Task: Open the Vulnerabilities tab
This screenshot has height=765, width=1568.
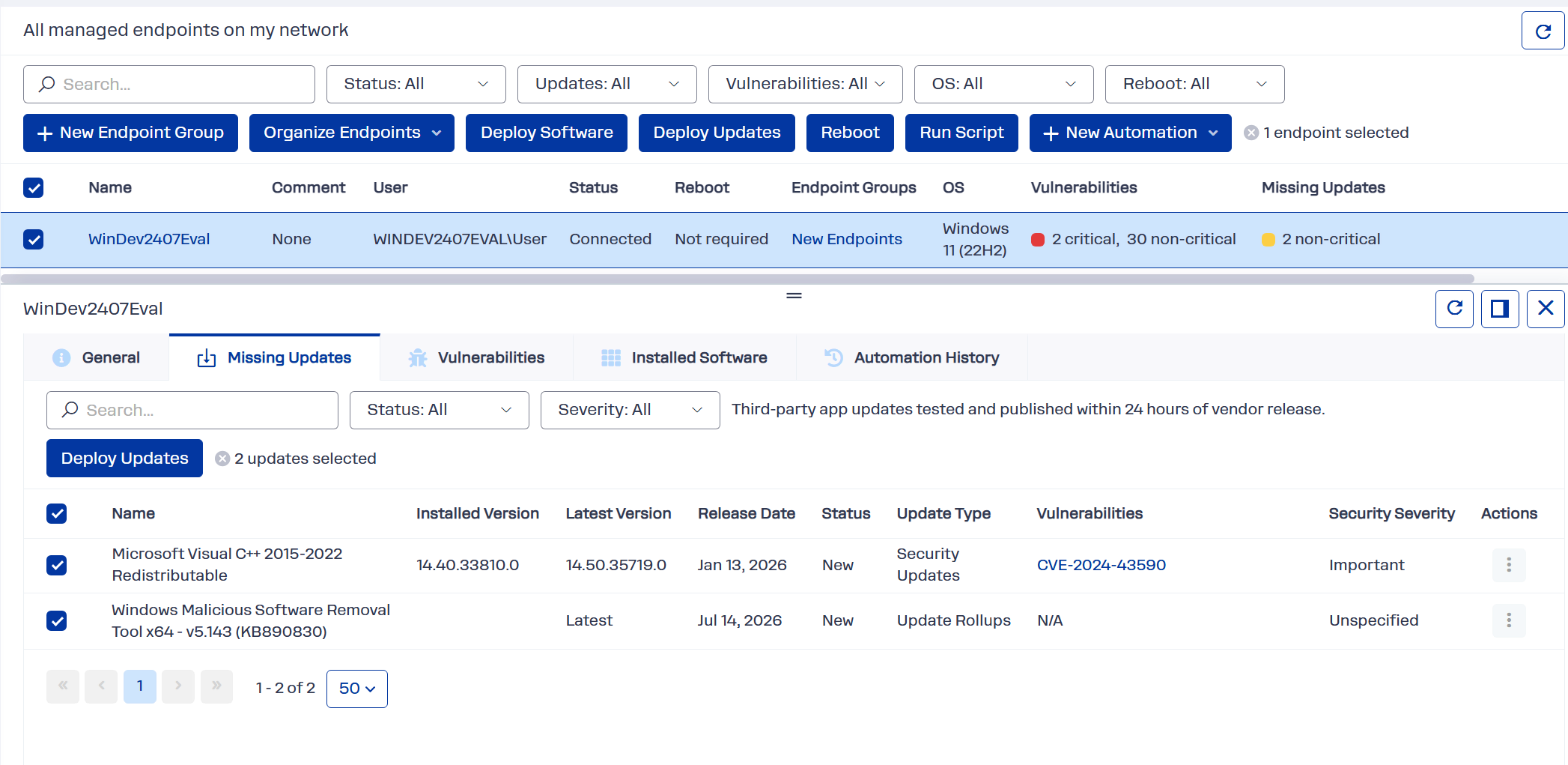Action: pos(477,358)
